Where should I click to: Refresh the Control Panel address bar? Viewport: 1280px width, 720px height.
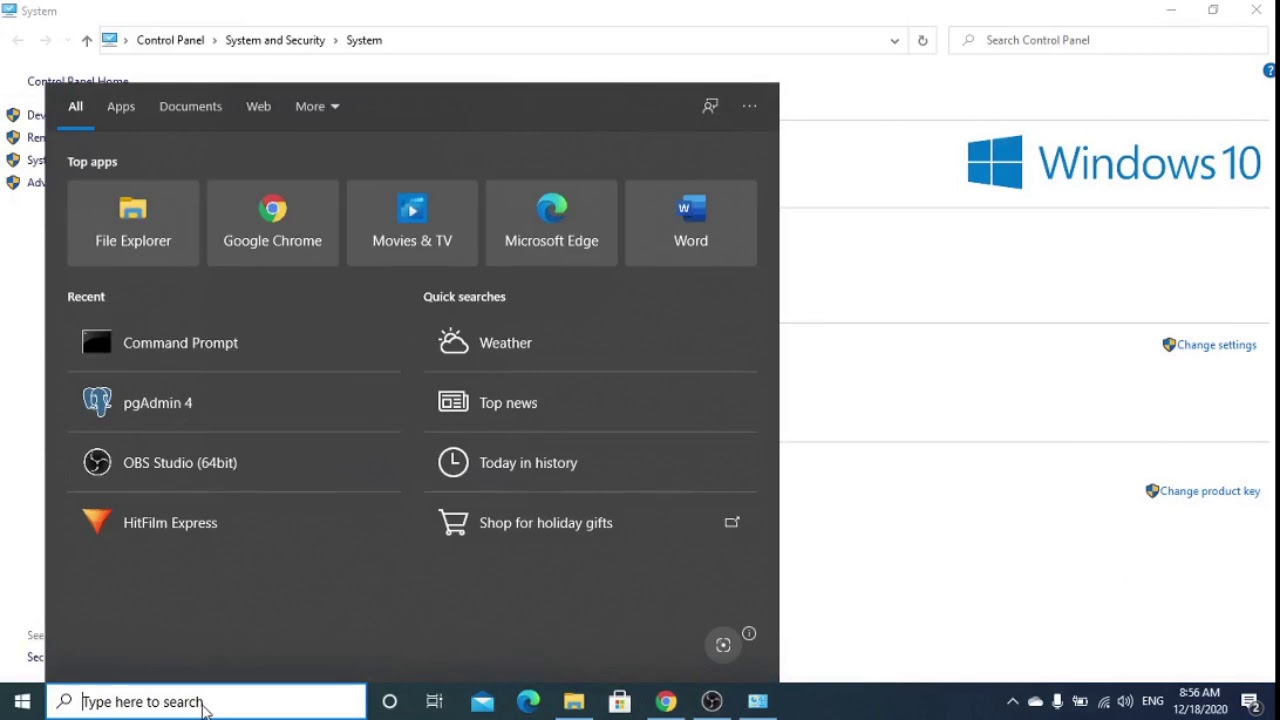pyautogui.click(x=922, y=41)
